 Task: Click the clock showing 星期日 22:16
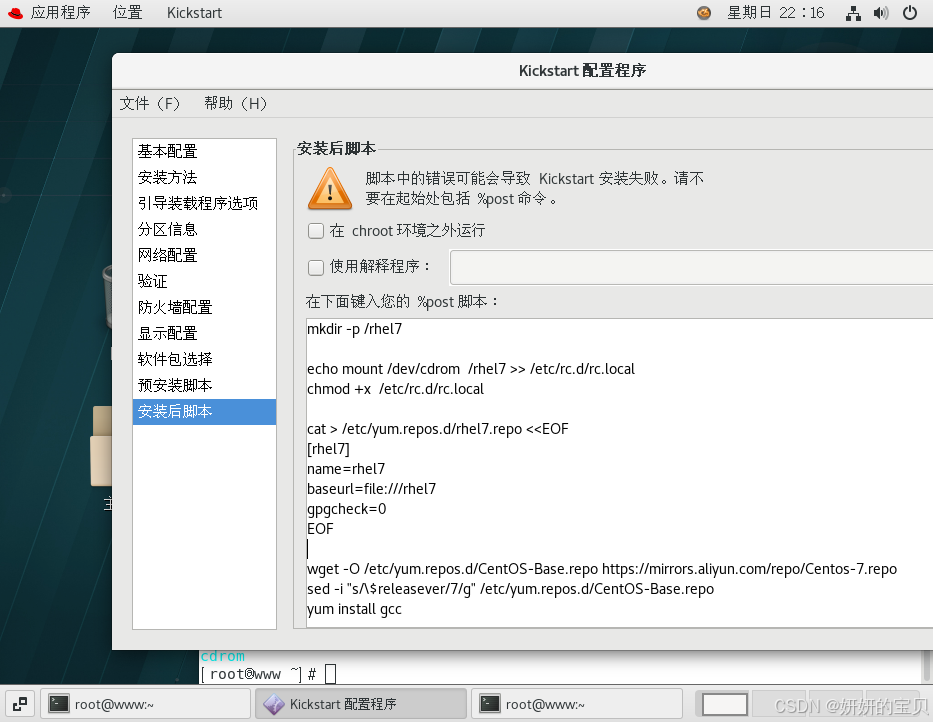[x=775, y=12]
